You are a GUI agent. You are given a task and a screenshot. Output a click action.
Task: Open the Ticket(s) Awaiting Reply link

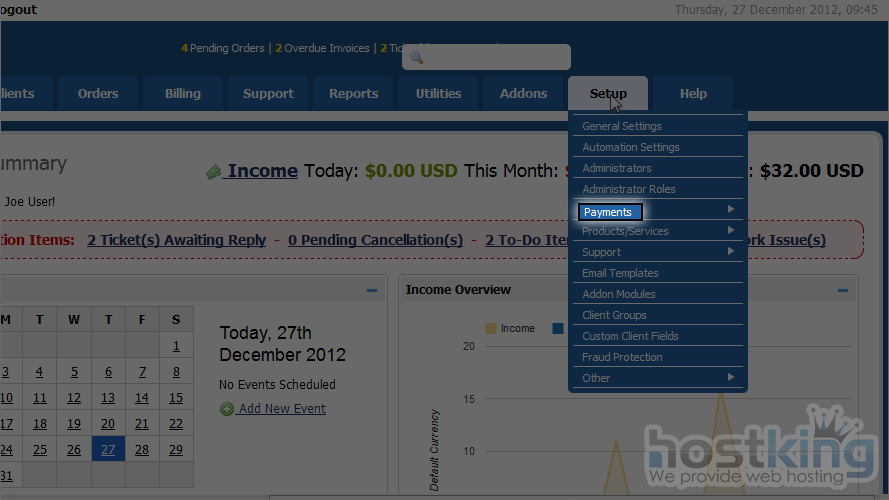point(176,240)
